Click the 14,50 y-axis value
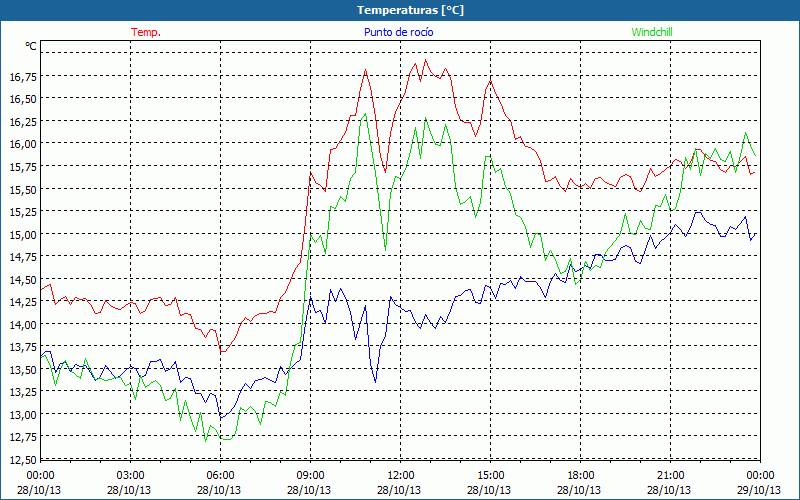The width and height of the screenshot is (800, 500). tap(23, 280)
